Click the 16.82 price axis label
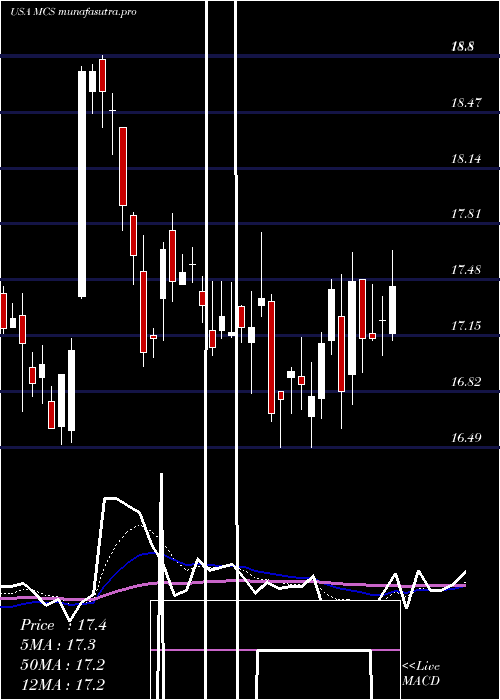500x700 pixels. tap(467, 382)
